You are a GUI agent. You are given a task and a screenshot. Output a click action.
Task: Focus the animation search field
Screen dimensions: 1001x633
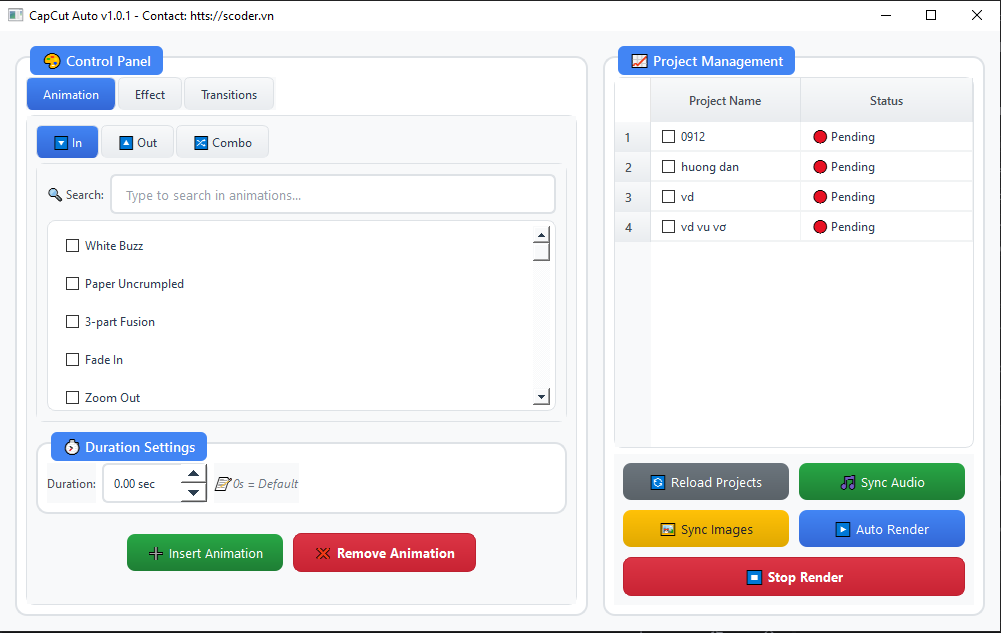(333, 195)
